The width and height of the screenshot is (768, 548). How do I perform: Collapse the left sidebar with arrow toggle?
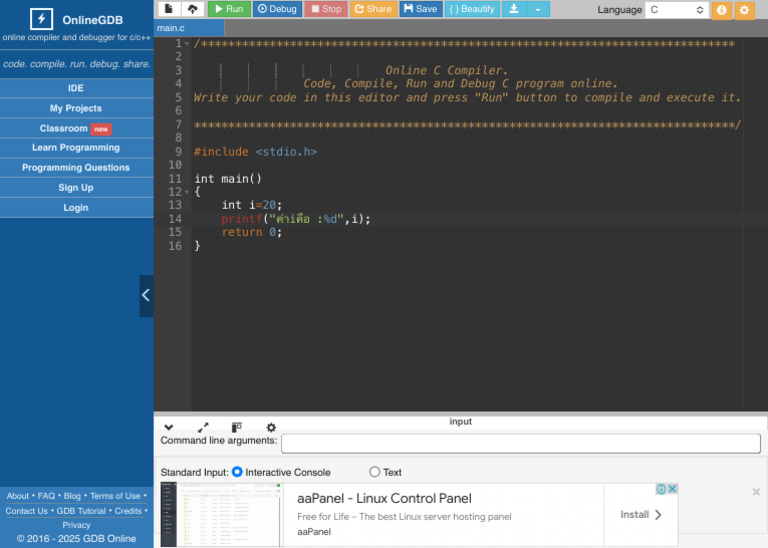146,295
